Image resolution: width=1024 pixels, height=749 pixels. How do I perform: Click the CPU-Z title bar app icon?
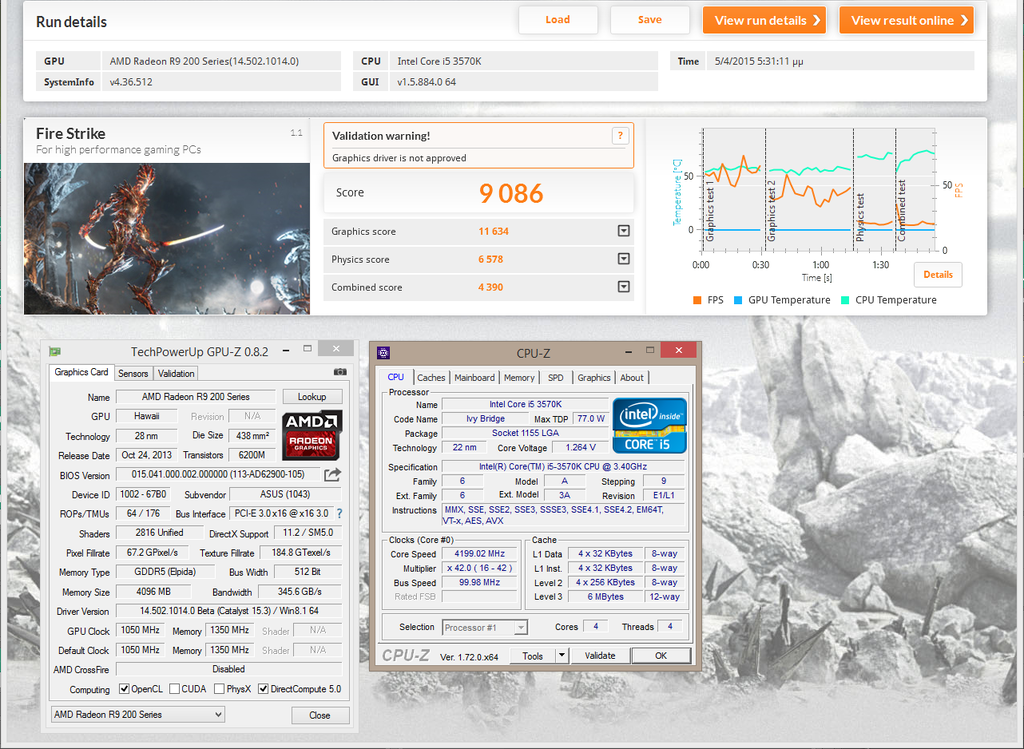(x=383, y=352)
